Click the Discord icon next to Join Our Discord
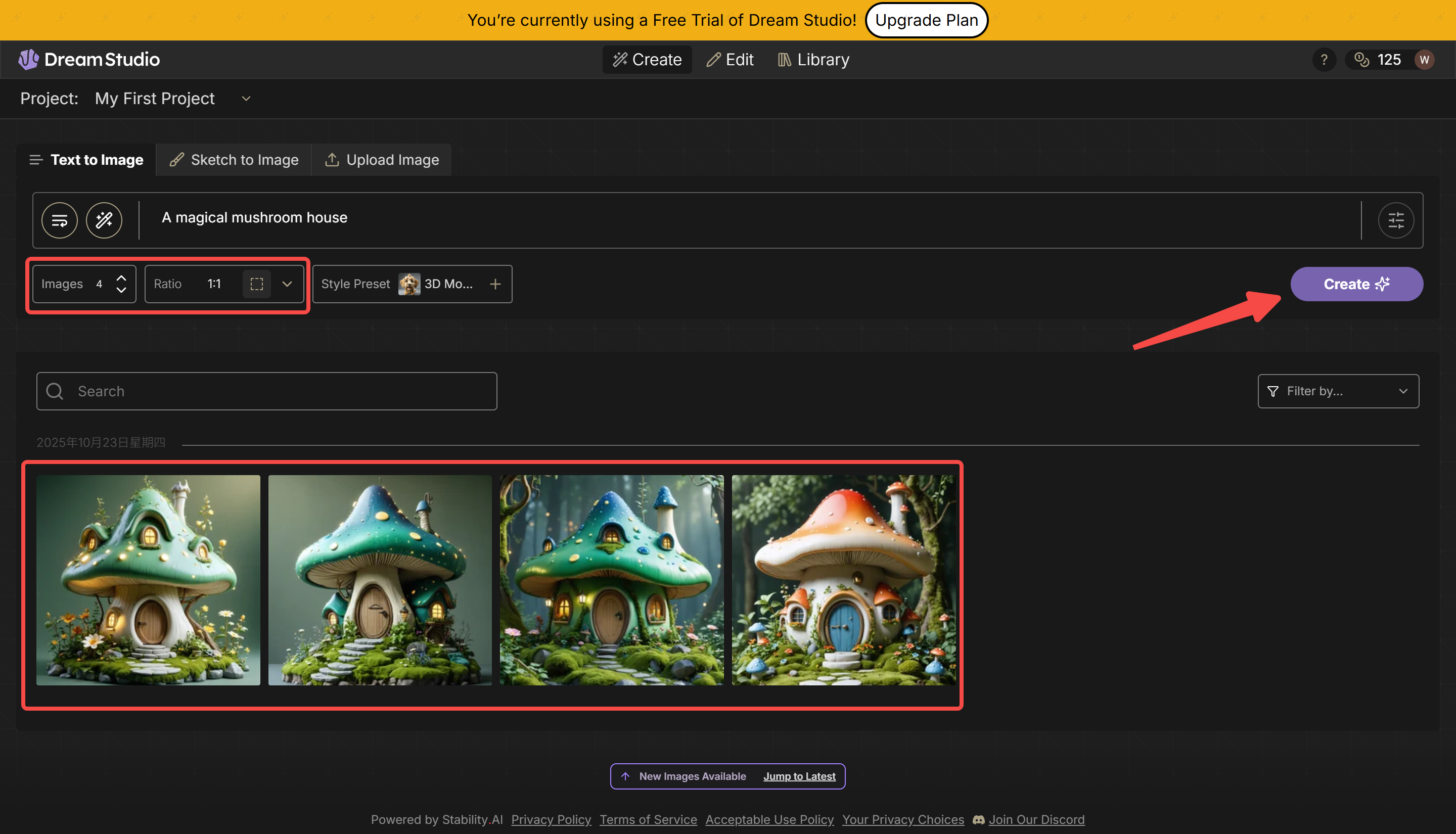This screenshot has width=1456, height=834. click(x=979, y=820)
